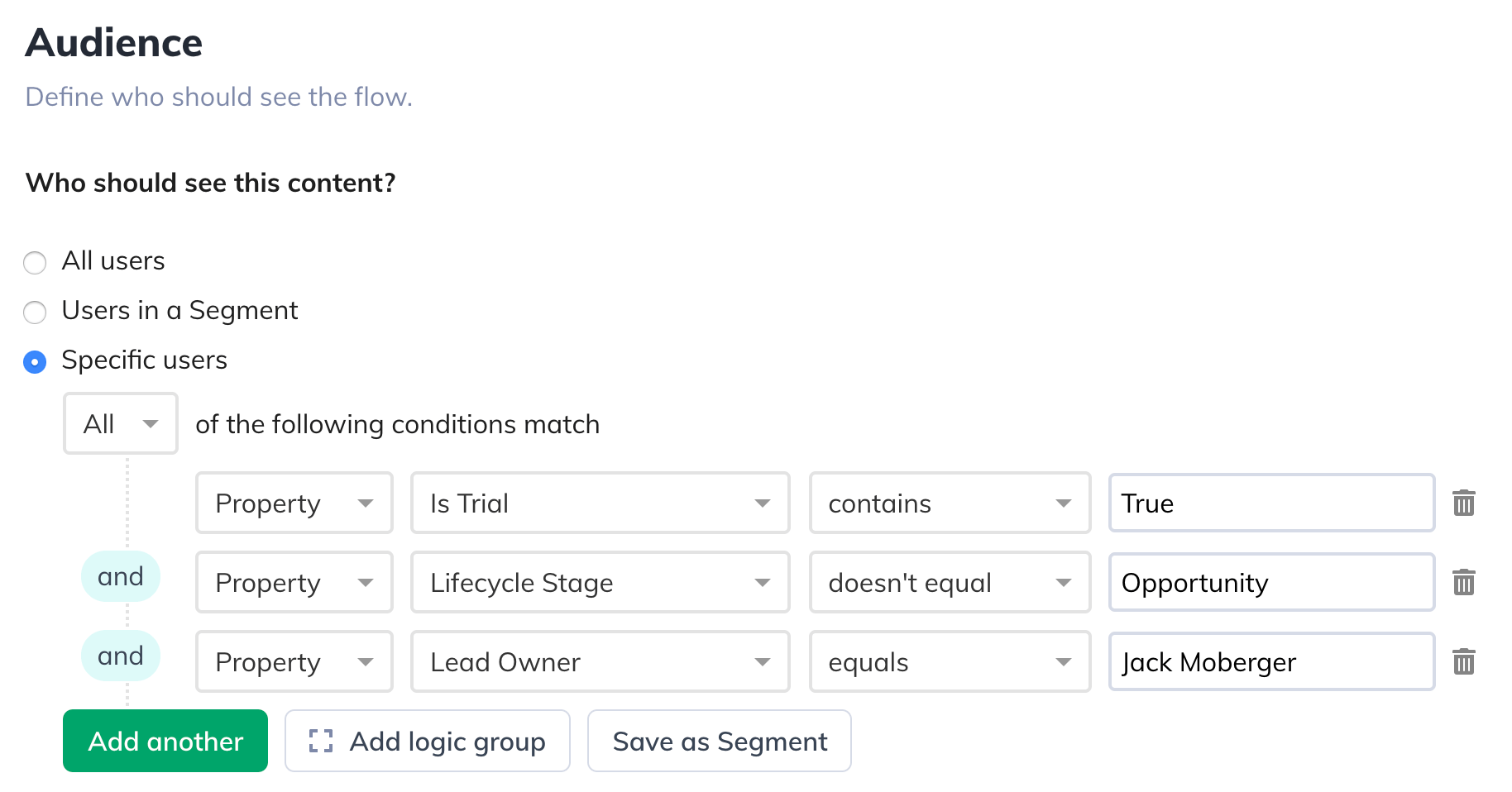Delete the Lead Owner condition row
1512x792 pixels.
tap(1463, 661)
